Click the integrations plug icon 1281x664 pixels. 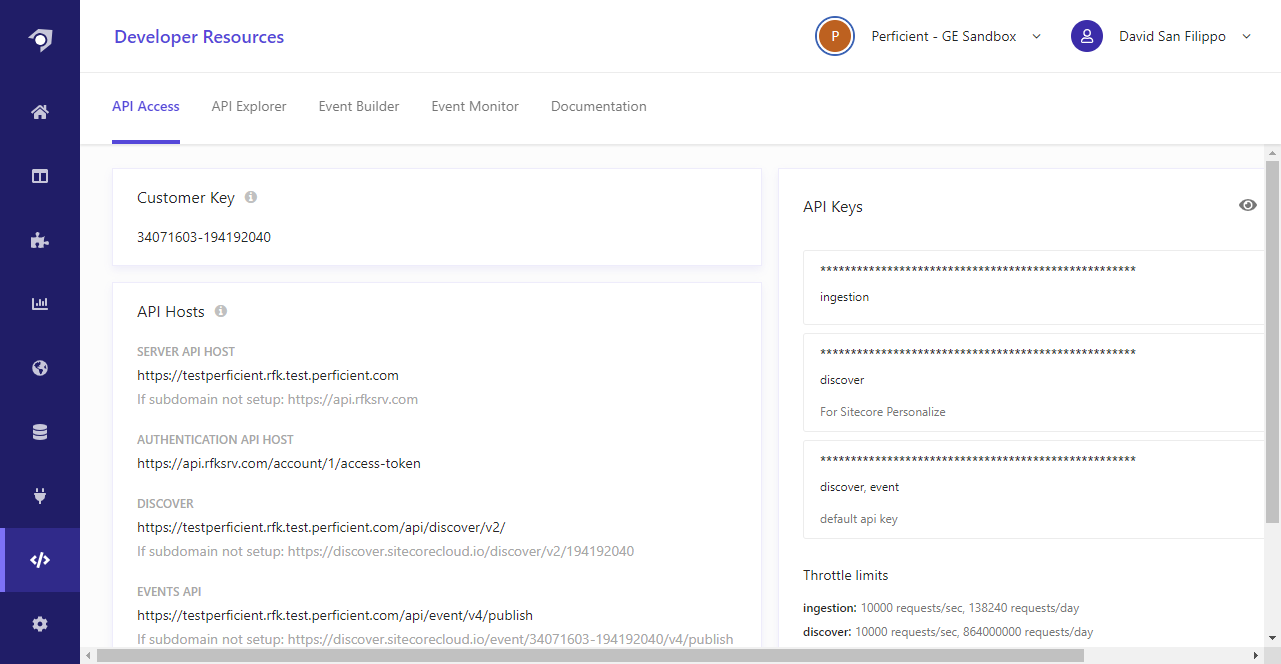[39, 495]
